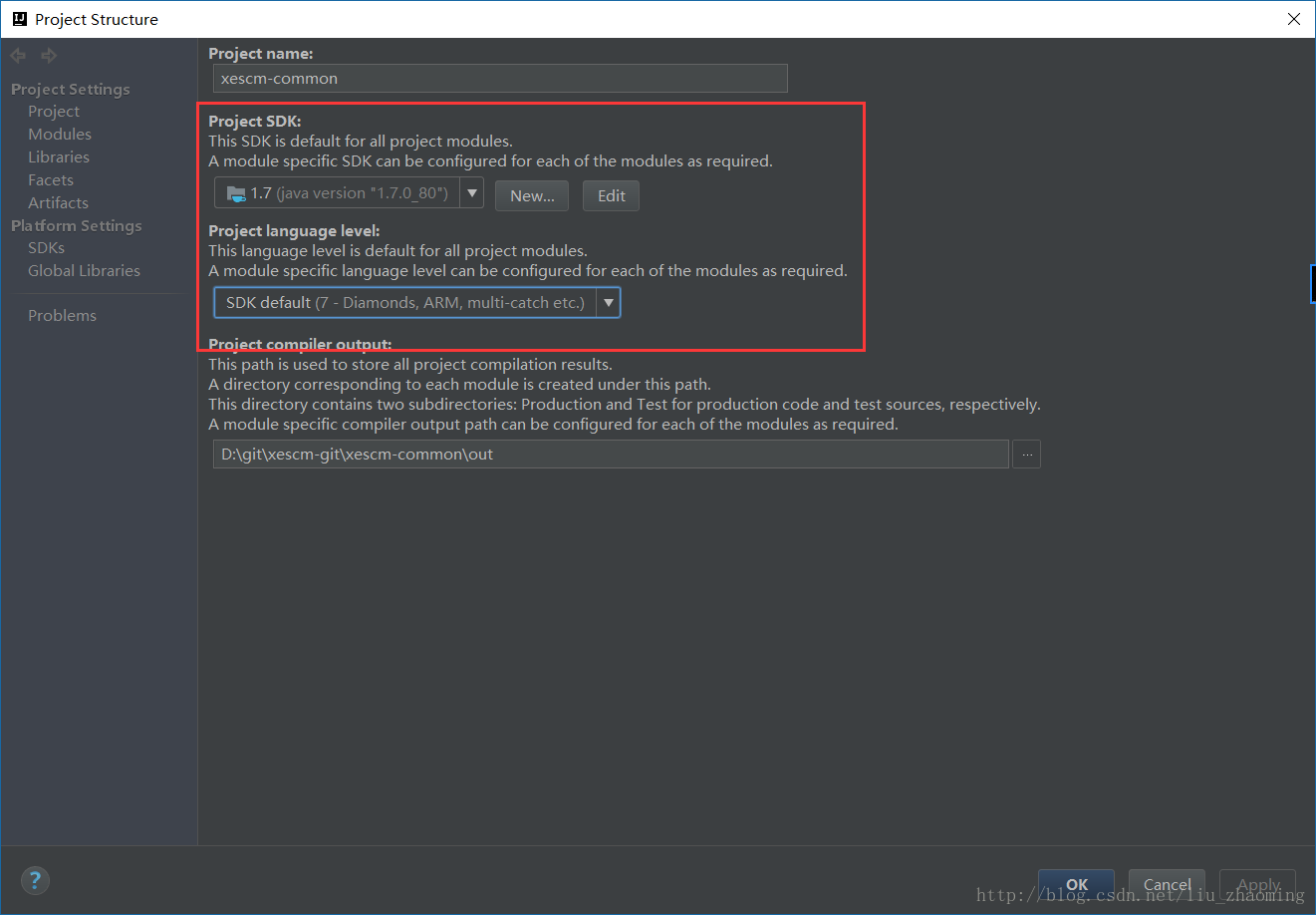
Task: Click the IntelliJ icon in title bar
Action: coord(19,19)
